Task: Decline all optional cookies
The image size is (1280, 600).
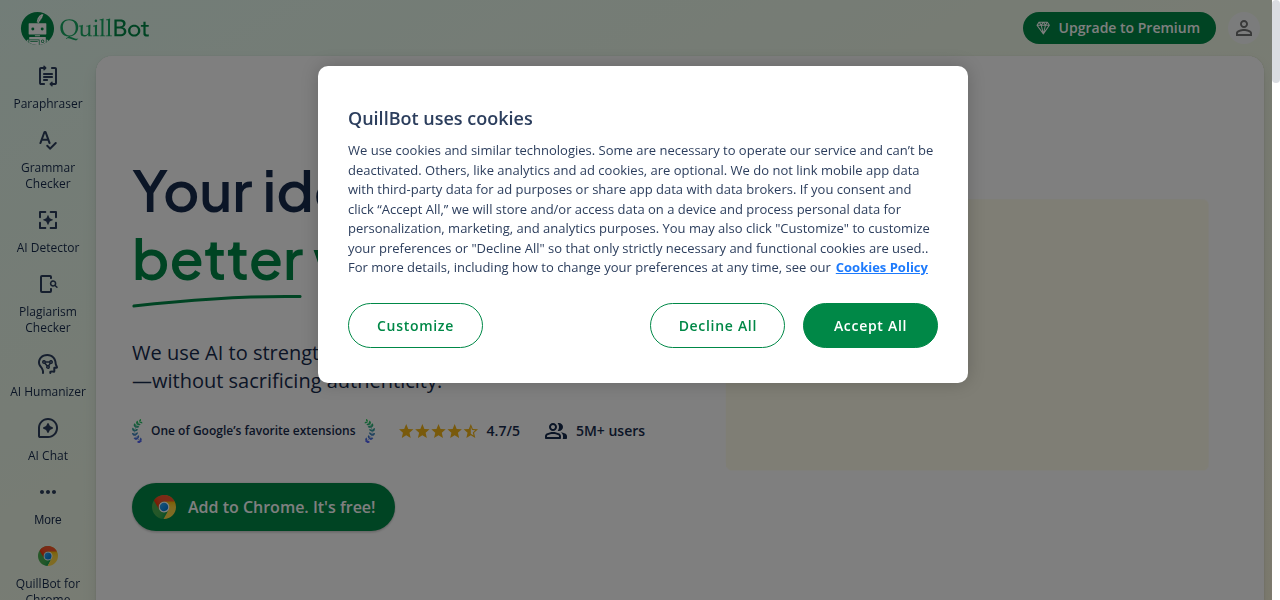Action: click(717, 325)
